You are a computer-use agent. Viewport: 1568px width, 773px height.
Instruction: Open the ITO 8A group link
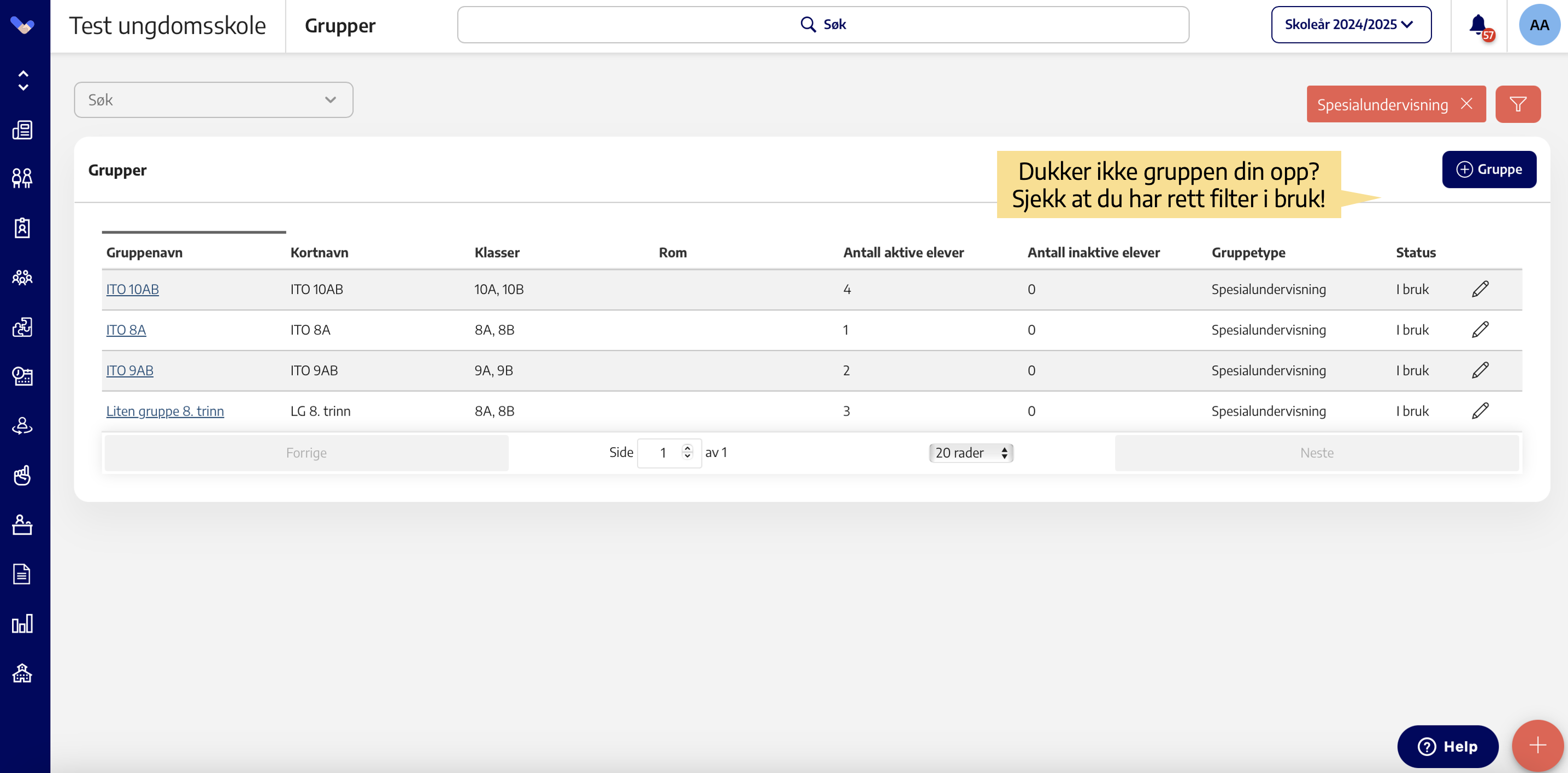tap(126, 330)
